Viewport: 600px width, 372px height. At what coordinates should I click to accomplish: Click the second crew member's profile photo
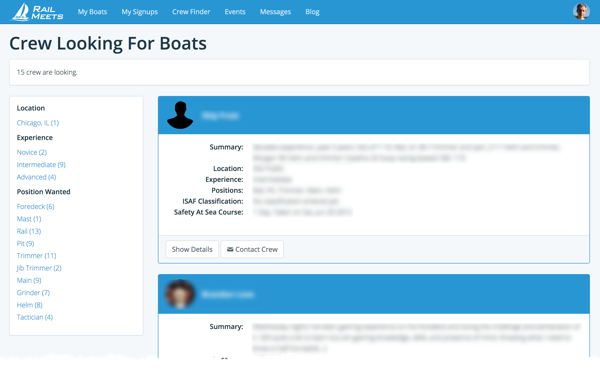(x=180, y=294)
